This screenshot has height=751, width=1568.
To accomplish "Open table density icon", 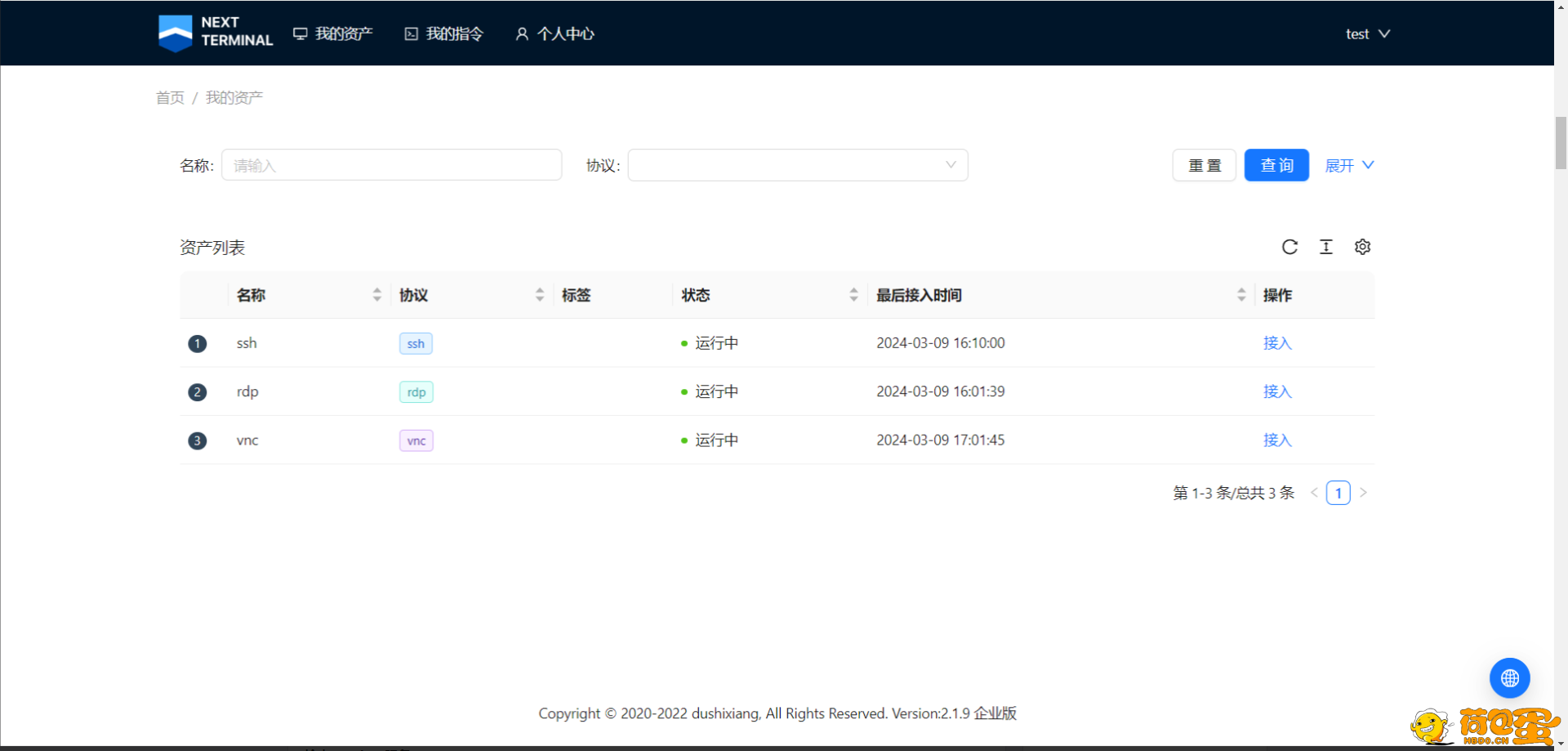I will pos(1326,247).
